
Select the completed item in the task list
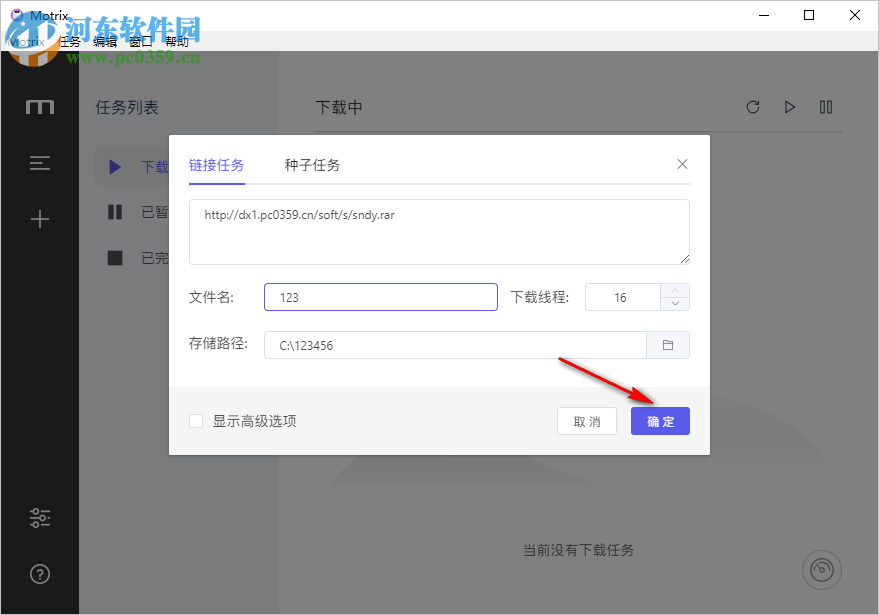tap(132, 258)
